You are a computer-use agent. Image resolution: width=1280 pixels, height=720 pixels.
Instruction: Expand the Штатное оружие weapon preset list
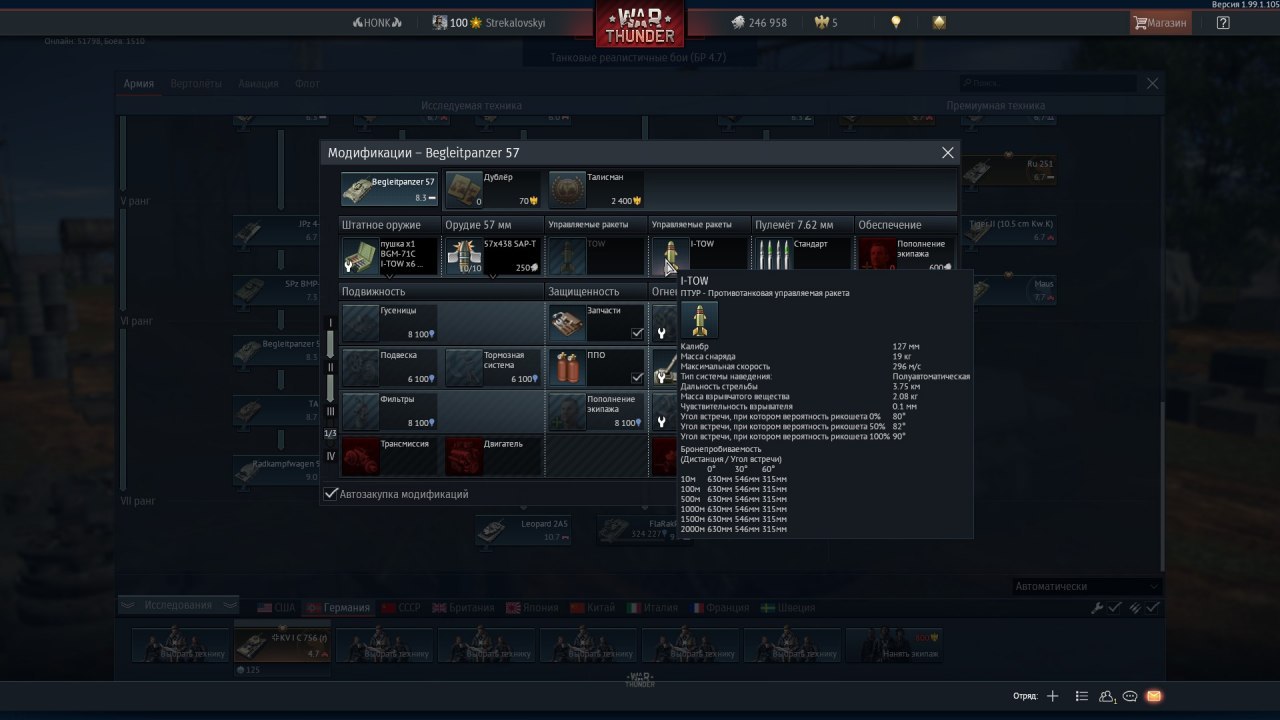pyautogui.click(x=389, y=278)
